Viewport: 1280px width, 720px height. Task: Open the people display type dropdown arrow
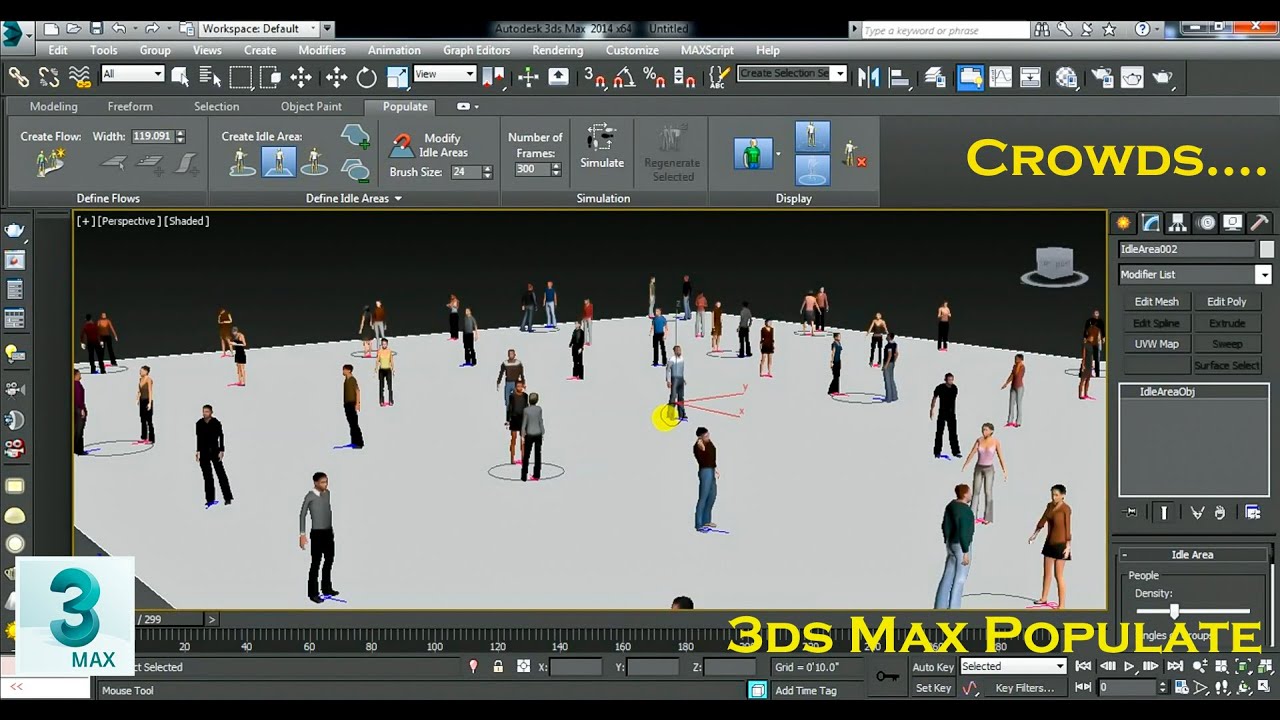[778, 155]
